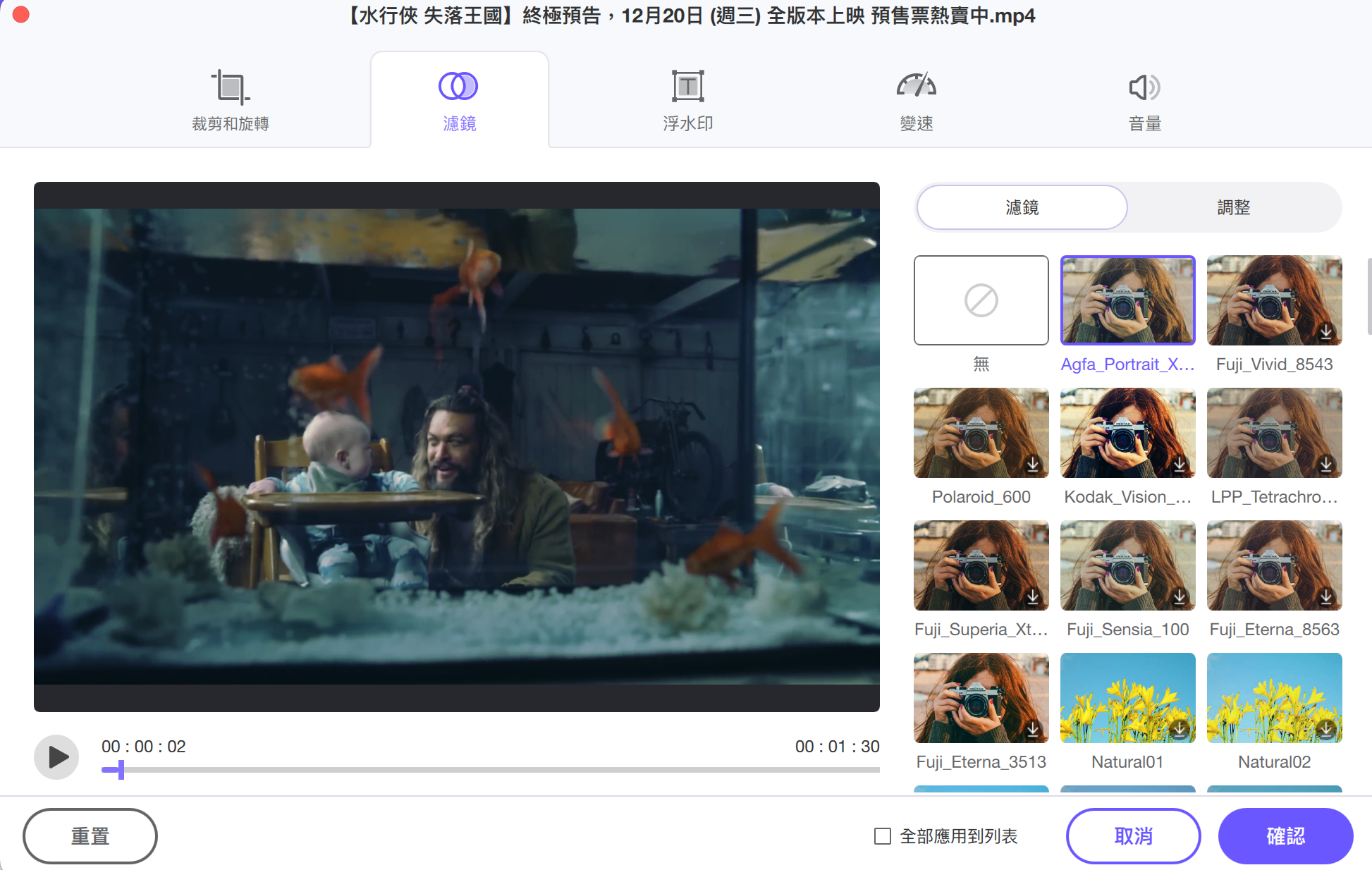
Task: Click download icon on Polaroid_600 filter
Action: click(x=1033, y=464)
